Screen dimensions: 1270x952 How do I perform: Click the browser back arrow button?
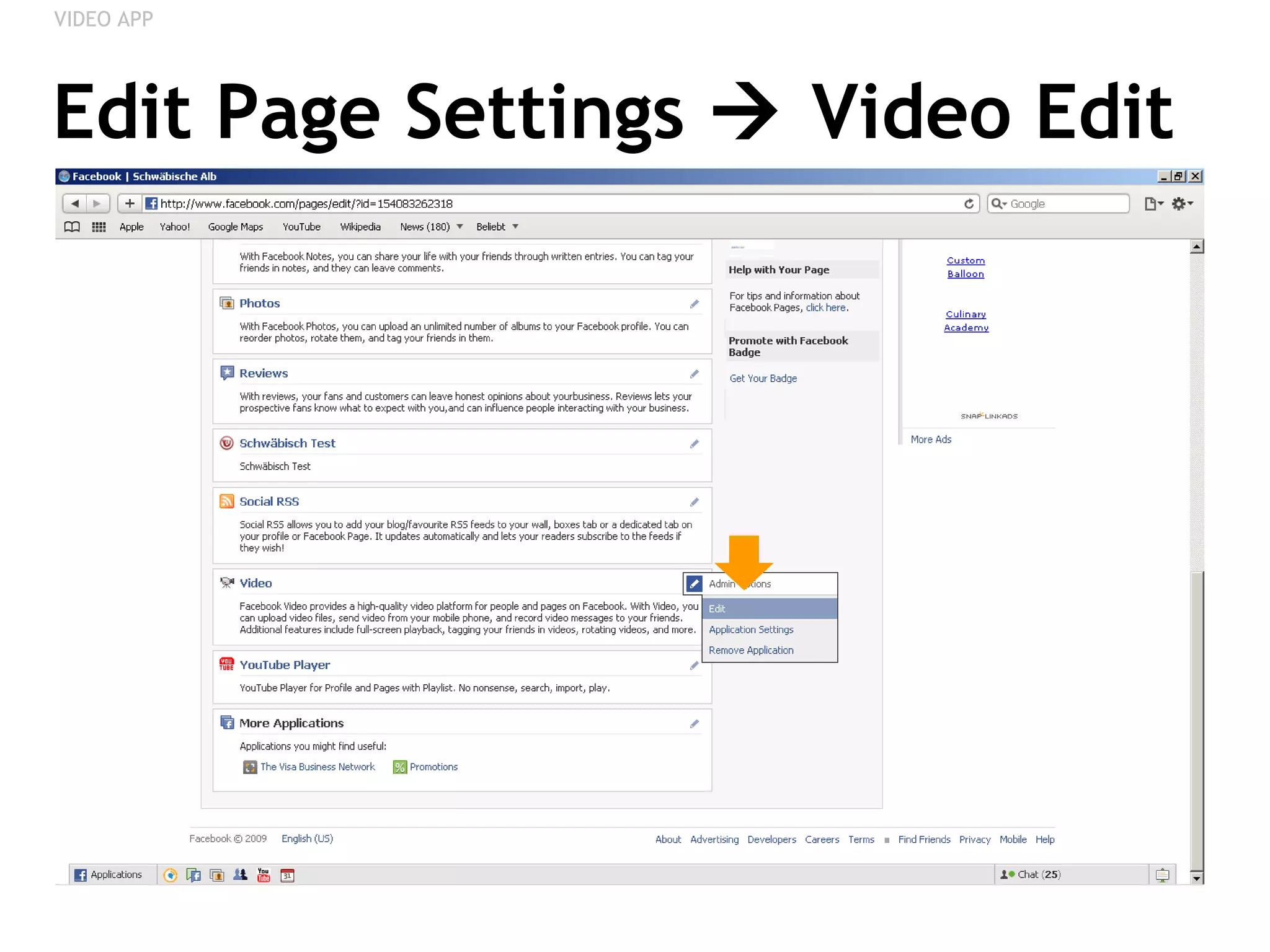pos(74,203)
